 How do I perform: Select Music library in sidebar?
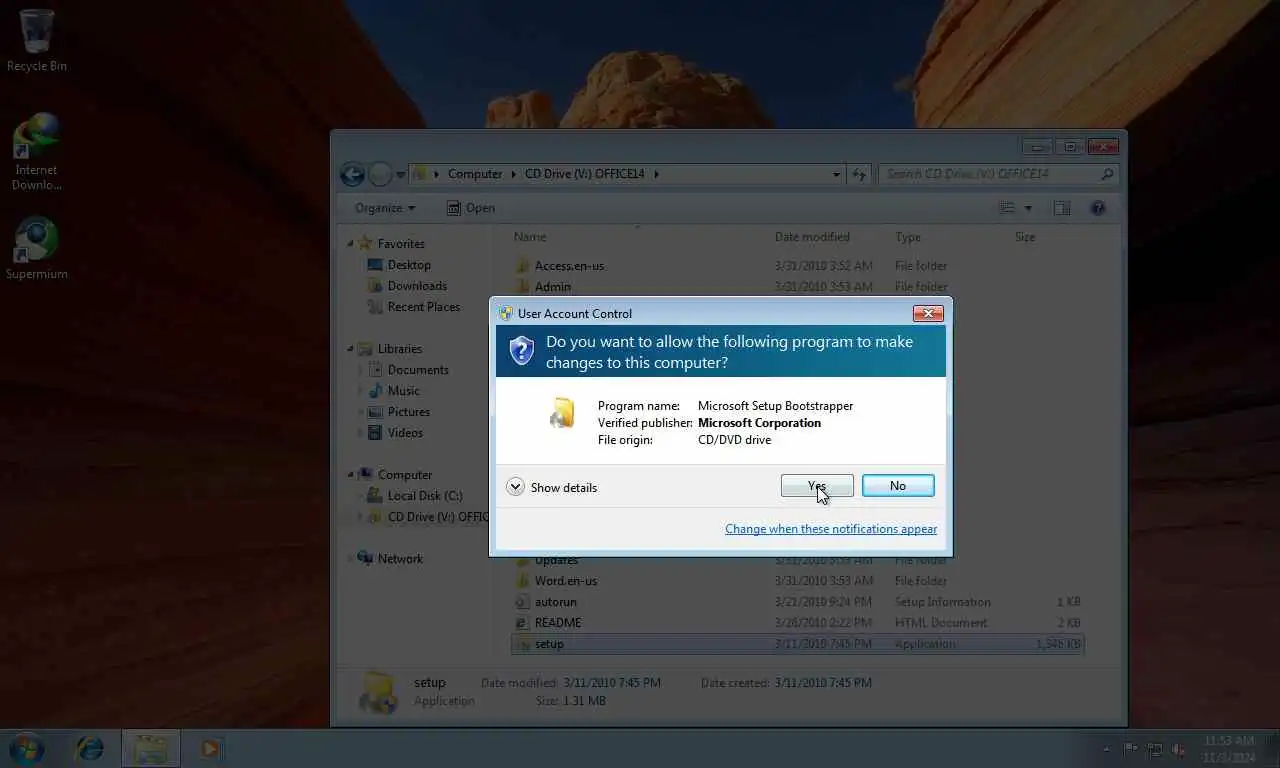403,391
